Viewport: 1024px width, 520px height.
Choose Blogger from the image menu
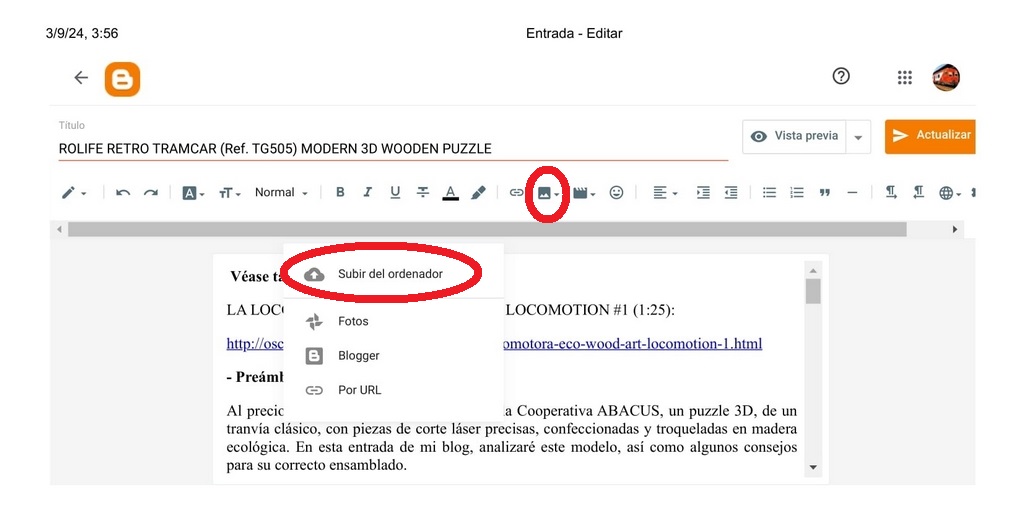pyautogui.click(x=393, y=355)
